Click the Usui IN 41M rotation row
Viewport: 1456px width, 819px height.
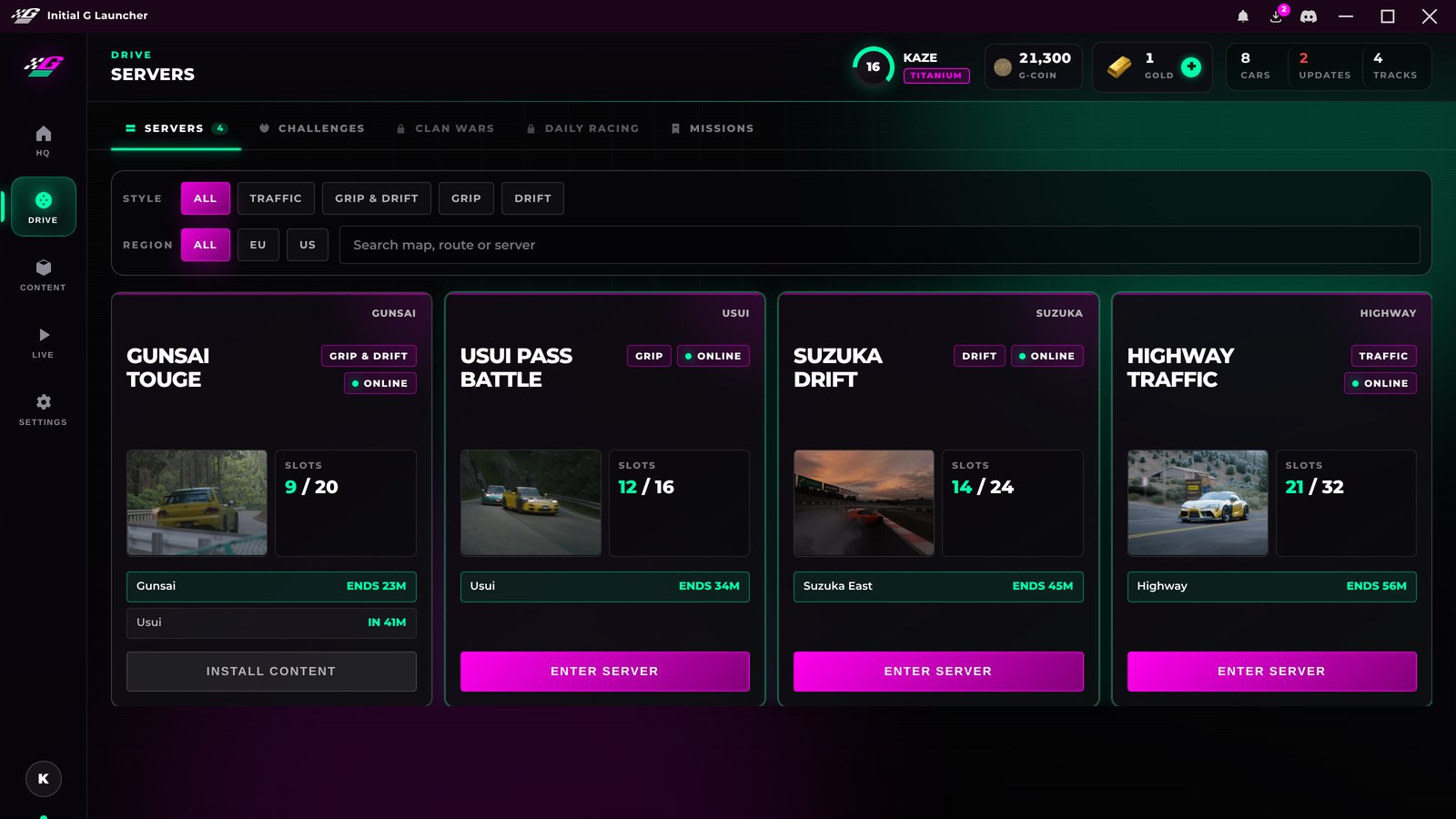(271, 622)
